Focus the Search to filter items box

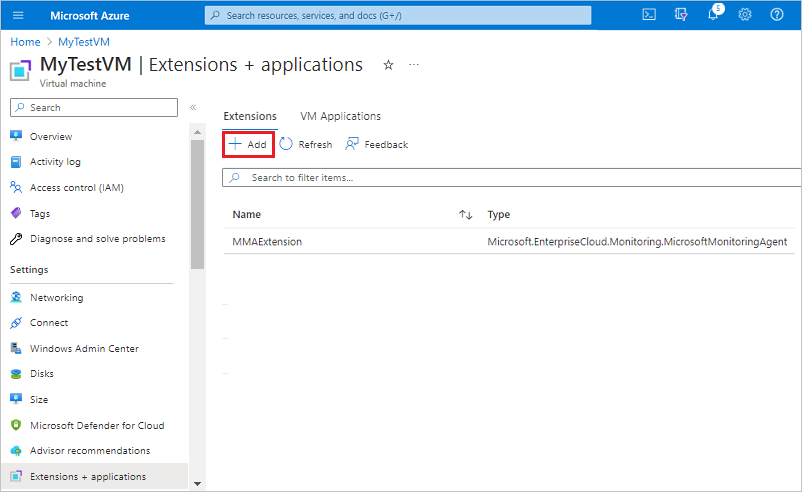(x=511, y=177)
